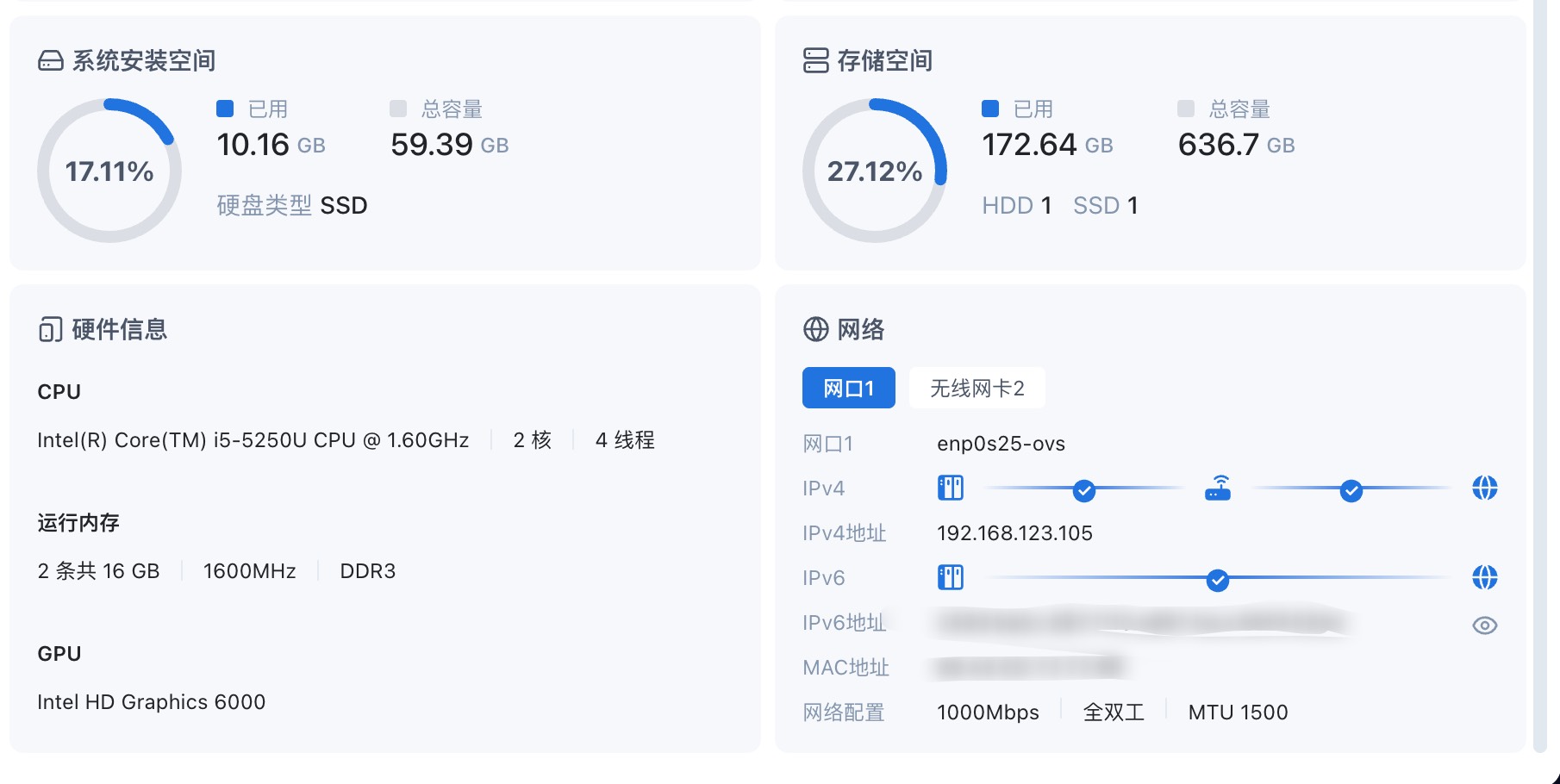Click the IPv4 NAS device icon
Screen dimensions: 1560x784
pos(950,488)
